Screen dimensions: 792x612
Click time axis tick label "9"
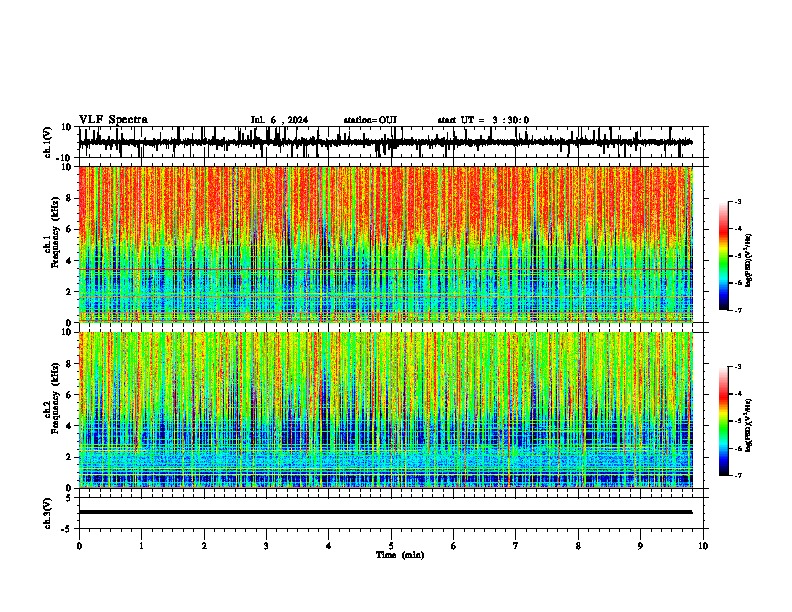point(640,546)
